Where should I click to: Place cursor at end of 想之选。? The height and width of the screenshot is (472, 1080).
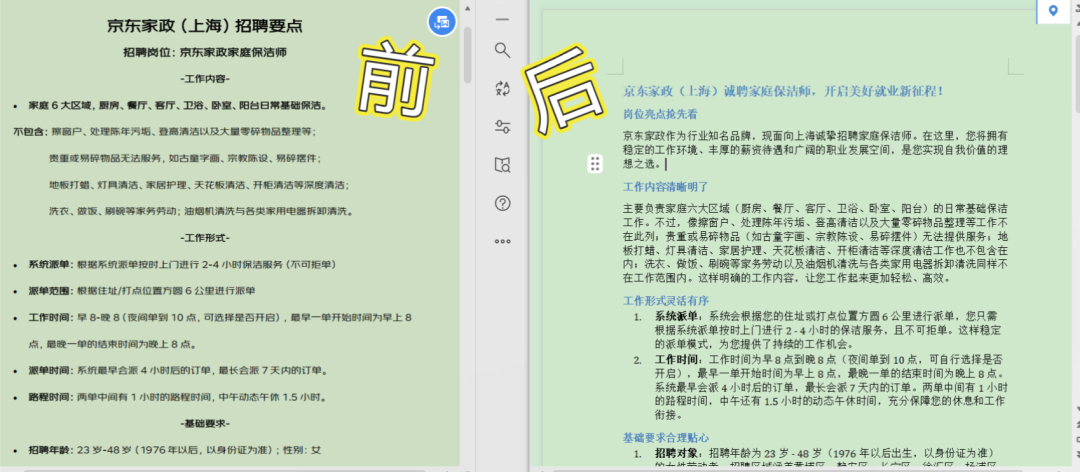click(666, 164)
